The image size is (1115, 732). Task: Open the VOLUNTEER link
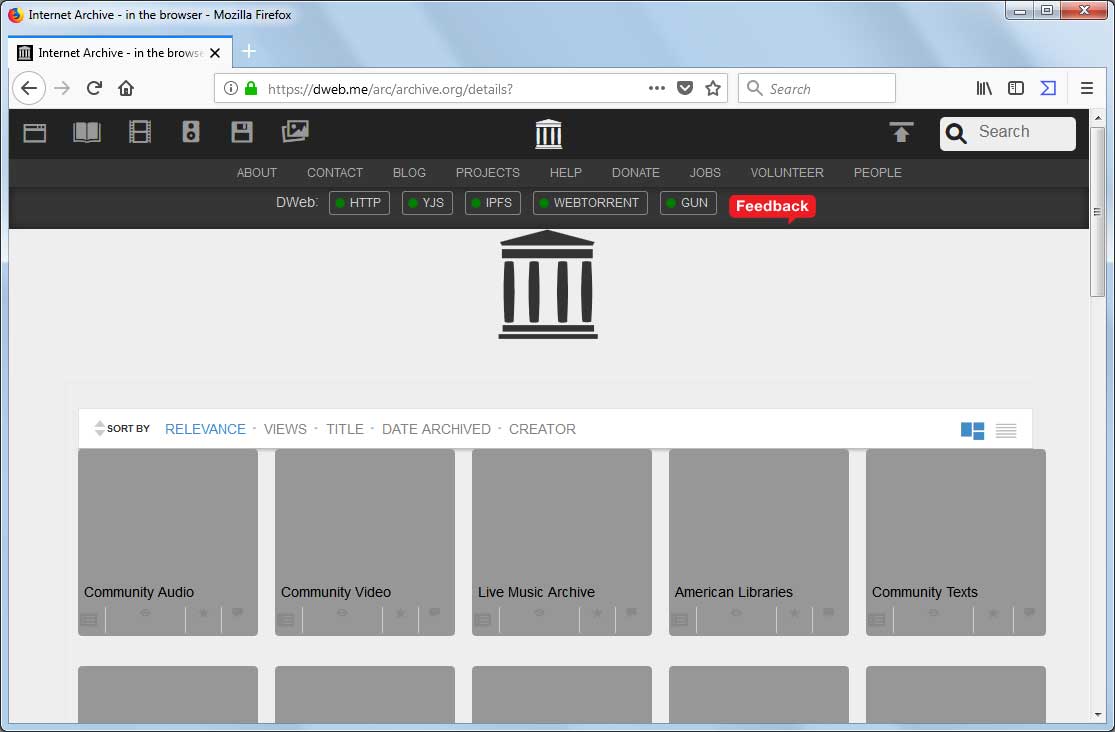click(x=787, y=173)
